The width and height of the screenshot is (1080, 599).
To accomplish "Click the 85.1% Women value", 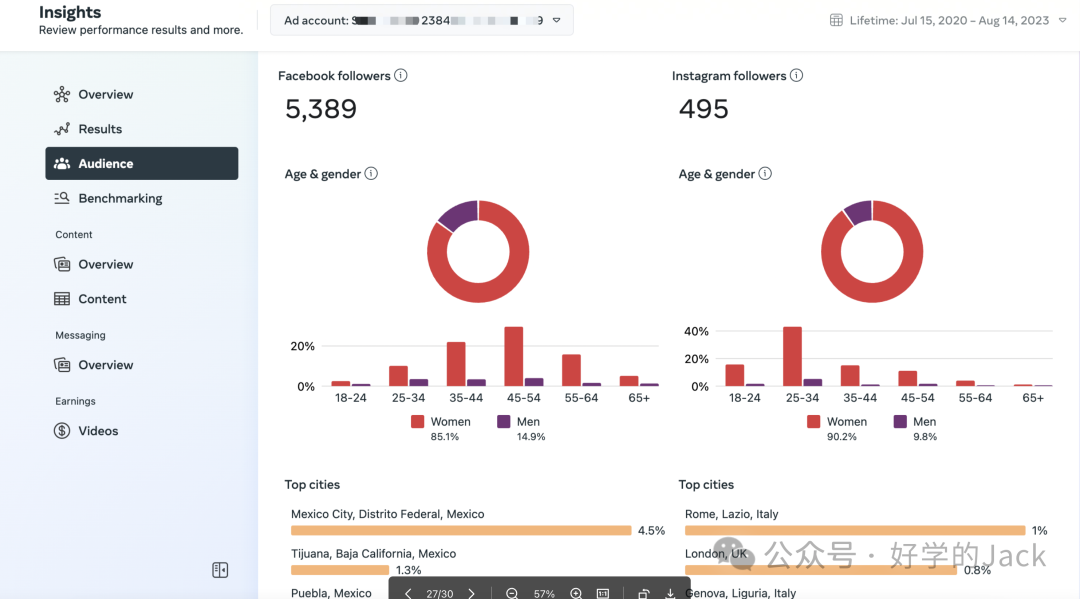I will click(444, 437).
